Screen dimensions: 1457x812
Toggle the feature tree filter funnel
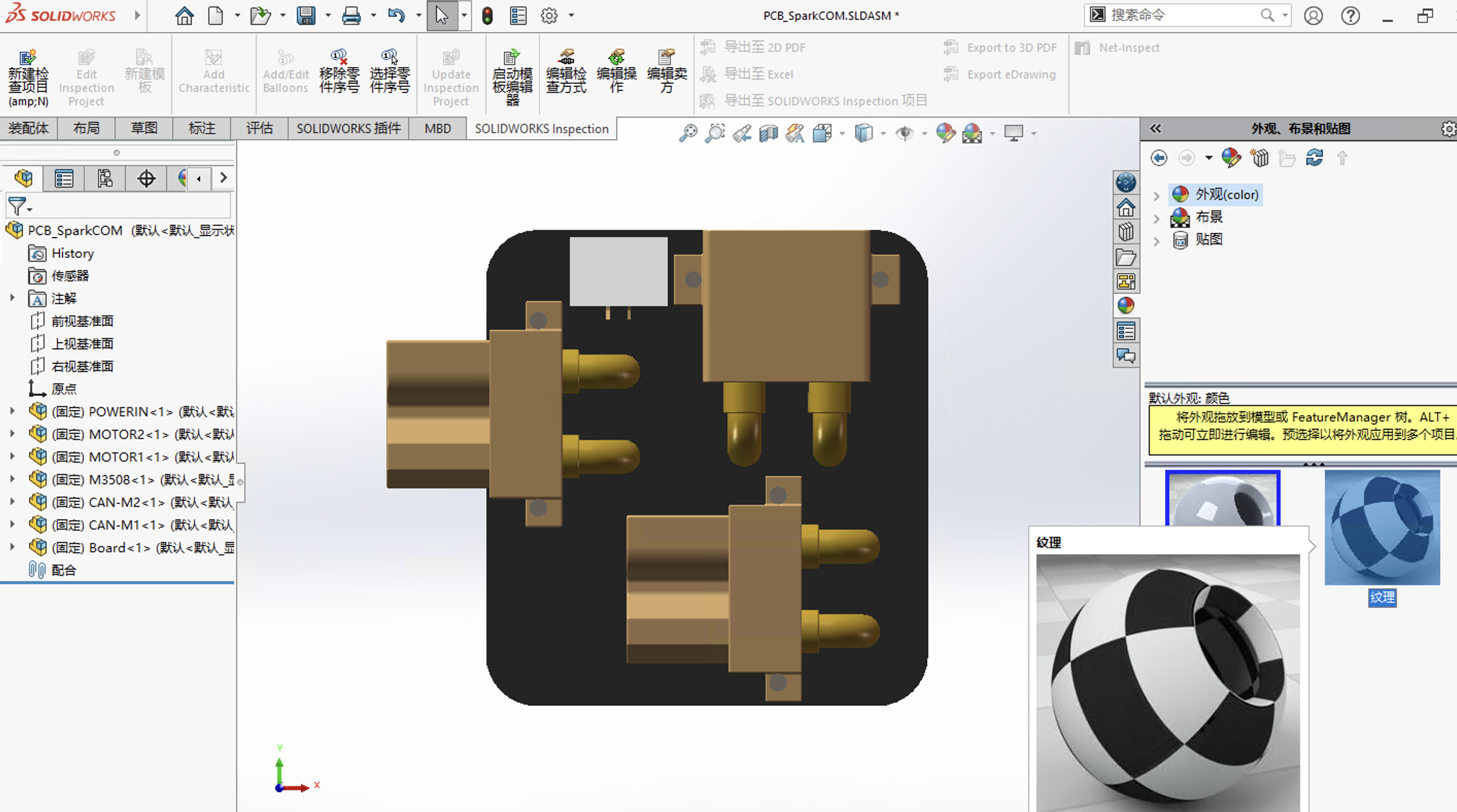17,206
